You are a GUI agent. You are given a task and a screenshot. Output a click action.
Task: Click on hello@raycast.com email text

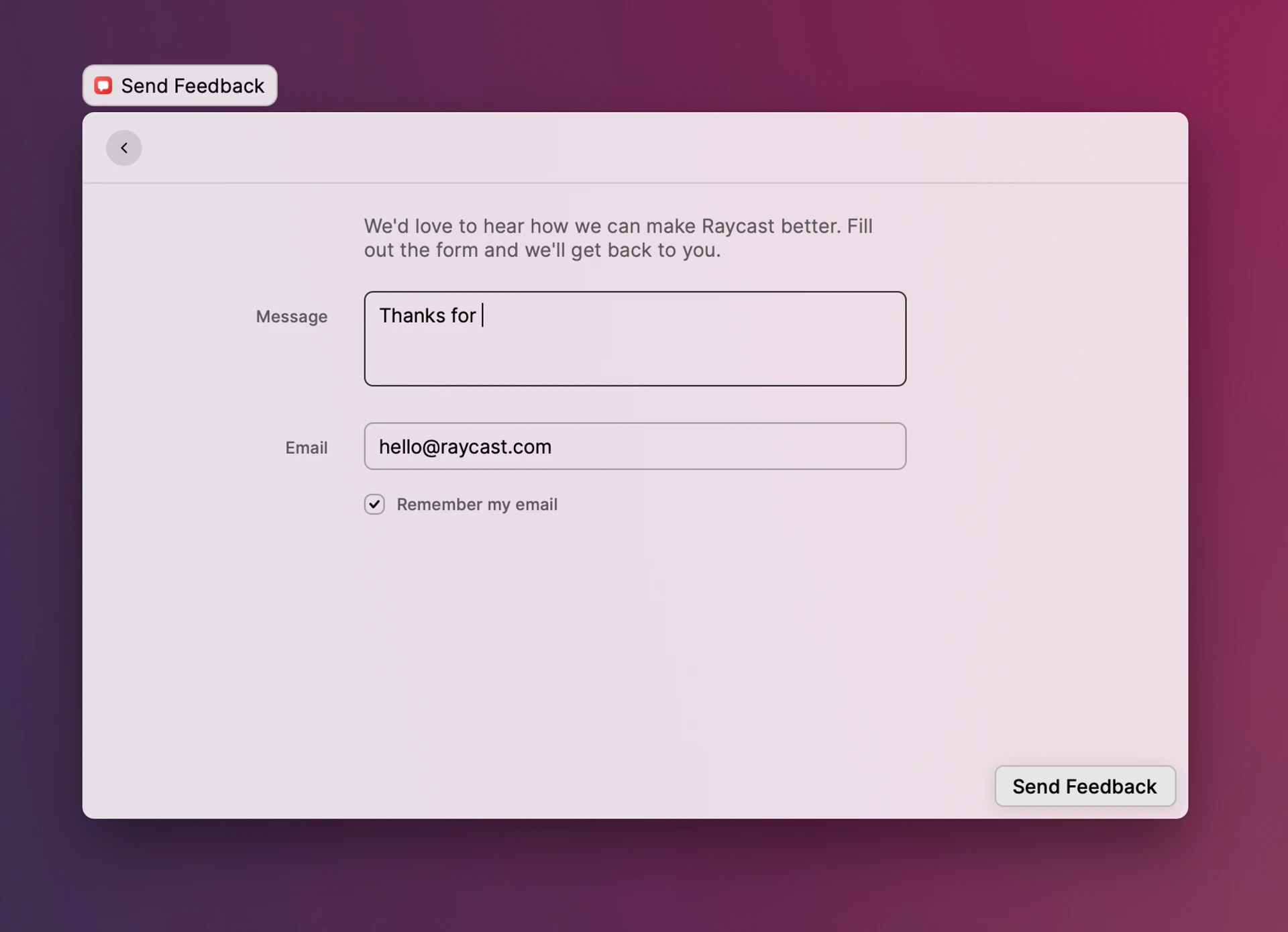(x=465, y=447)
